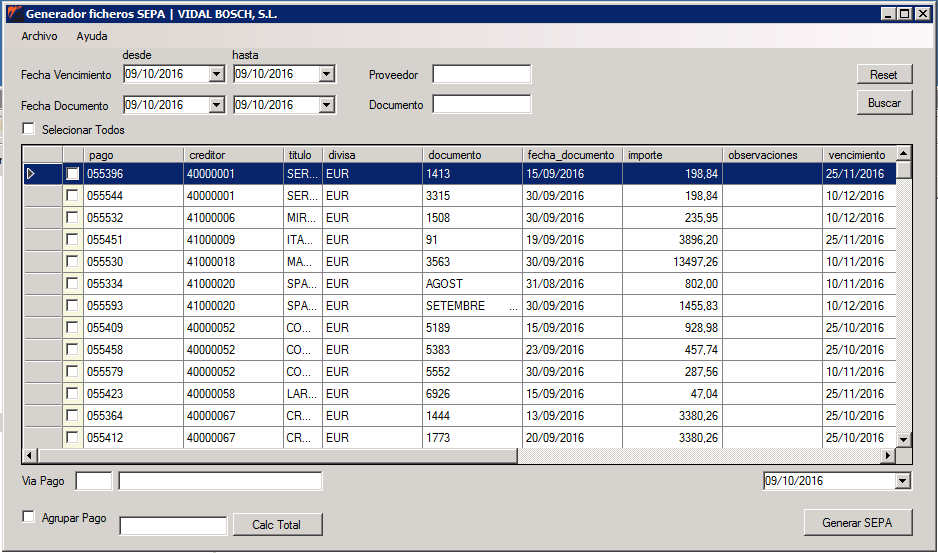Minimize the Generador ficheros SEPA window
The height and width of the screenshot is (553, 938).
tap(889, 14)
